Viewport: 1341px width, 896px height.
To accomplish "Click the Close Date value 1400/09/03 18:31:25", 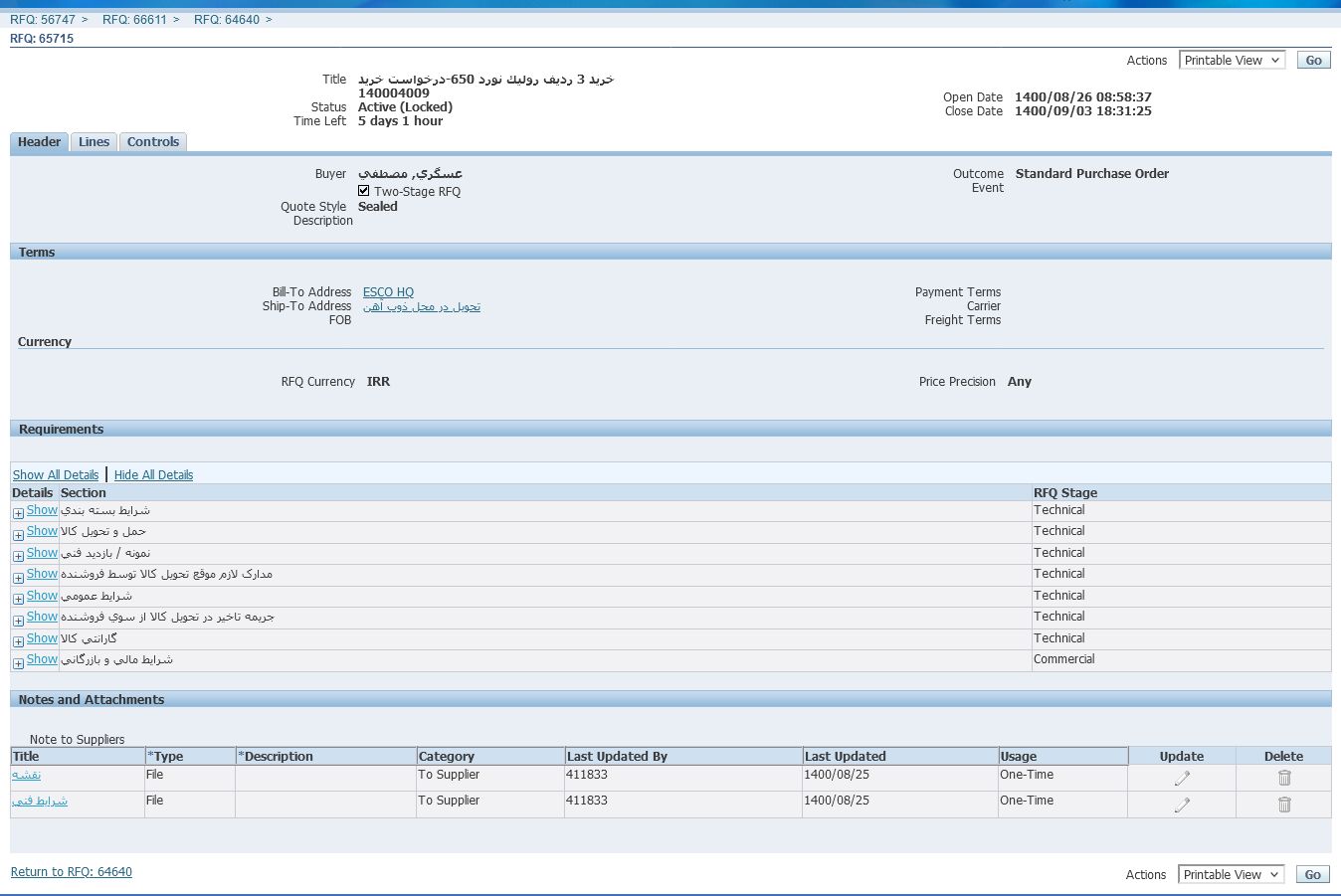I will (1083, 111).
